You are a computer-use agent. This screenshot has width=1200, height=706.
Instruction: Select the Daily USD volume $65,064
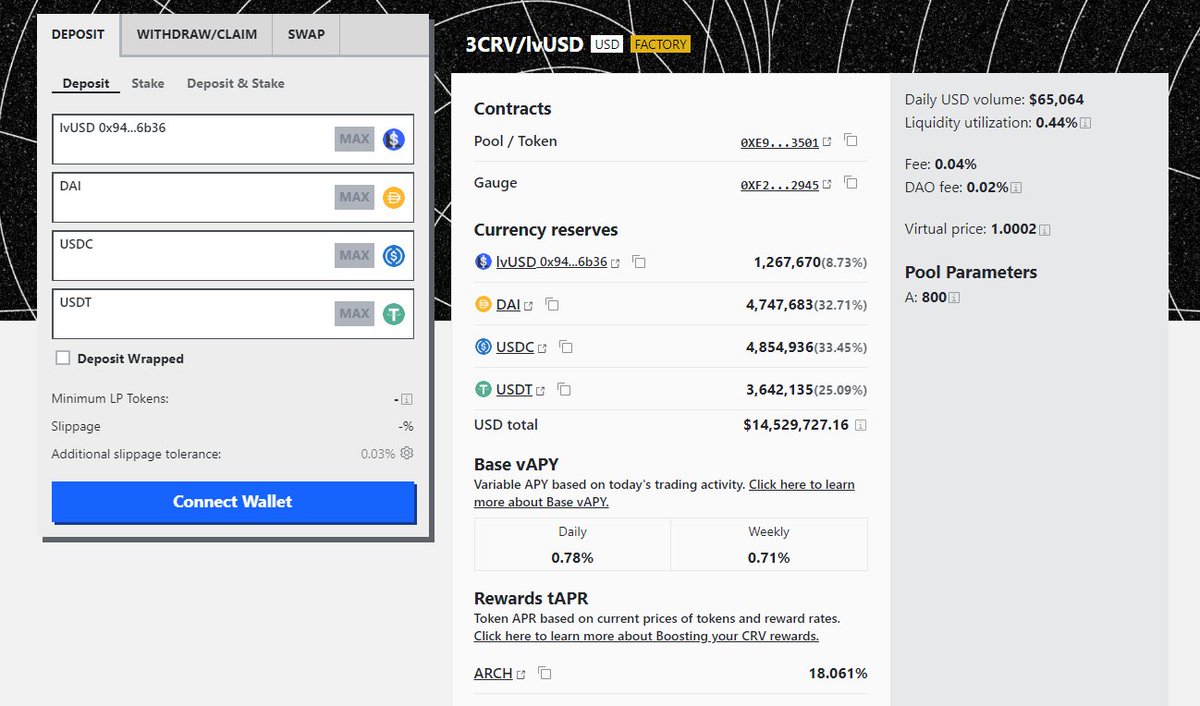point(1056,100)
